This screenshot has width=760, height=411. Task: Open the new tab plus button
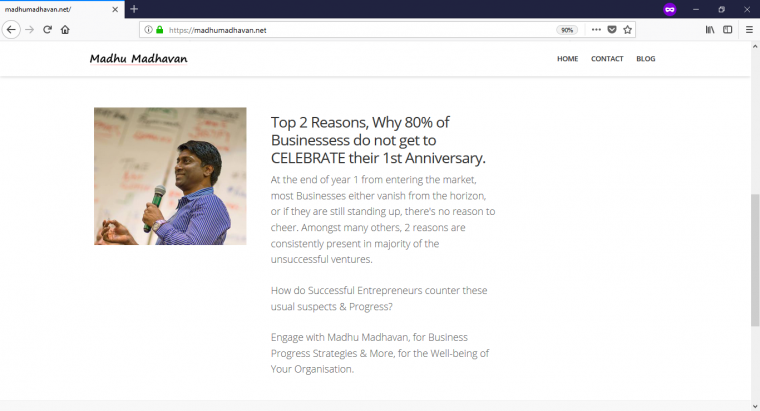click(x=134, y=9)
